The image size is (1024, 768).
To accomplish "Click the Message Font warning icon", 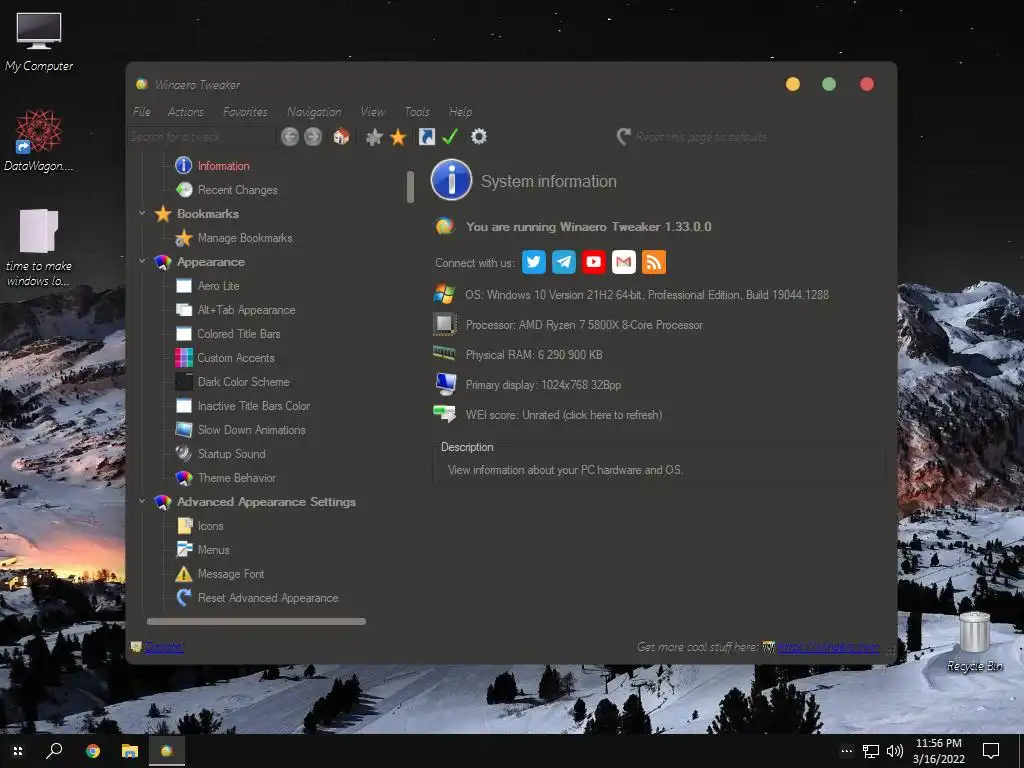I will 184,573.
